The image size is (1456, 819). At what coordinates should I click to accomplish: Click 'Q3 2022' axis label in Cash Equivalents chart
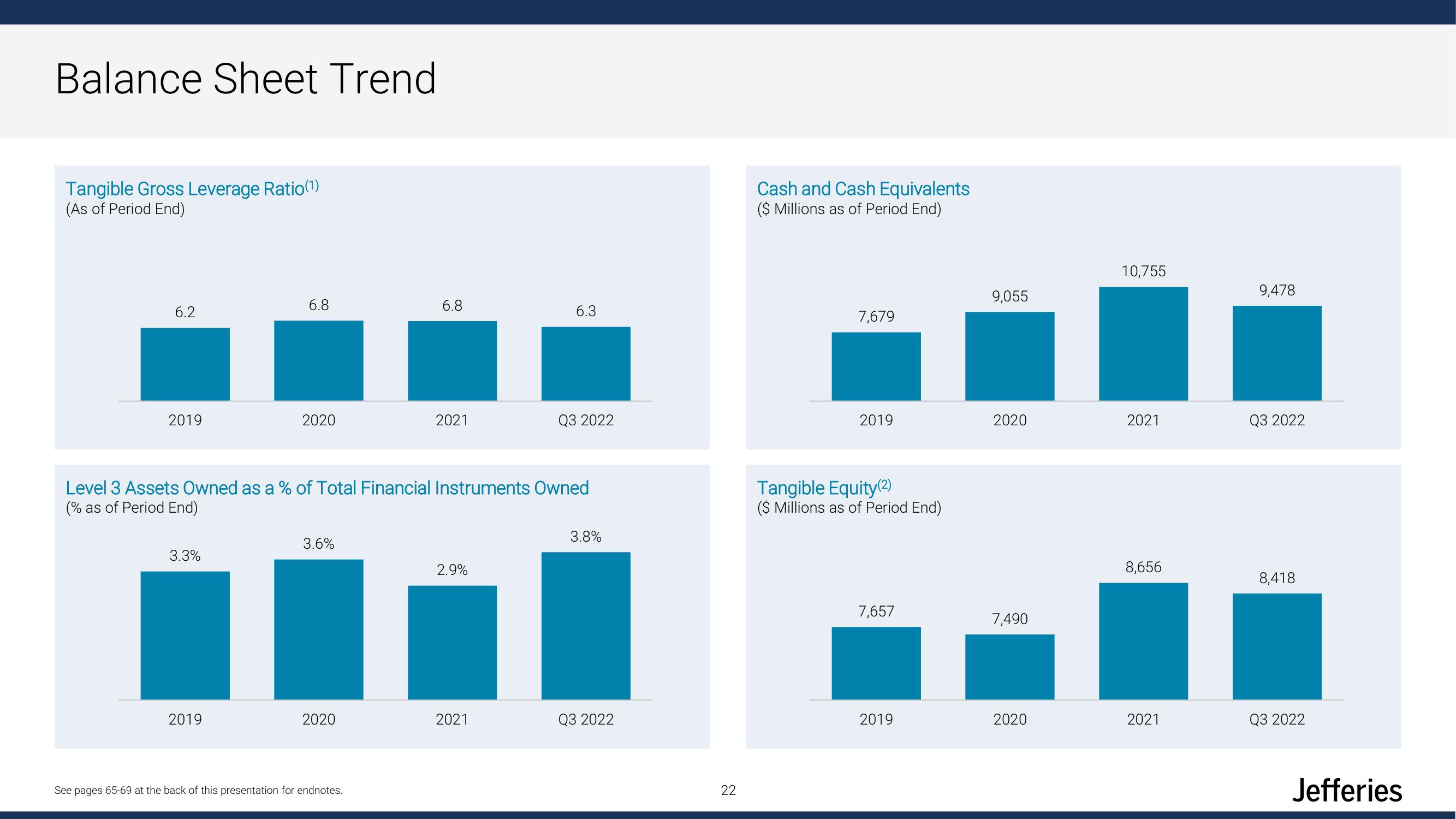click(1277, 420)
